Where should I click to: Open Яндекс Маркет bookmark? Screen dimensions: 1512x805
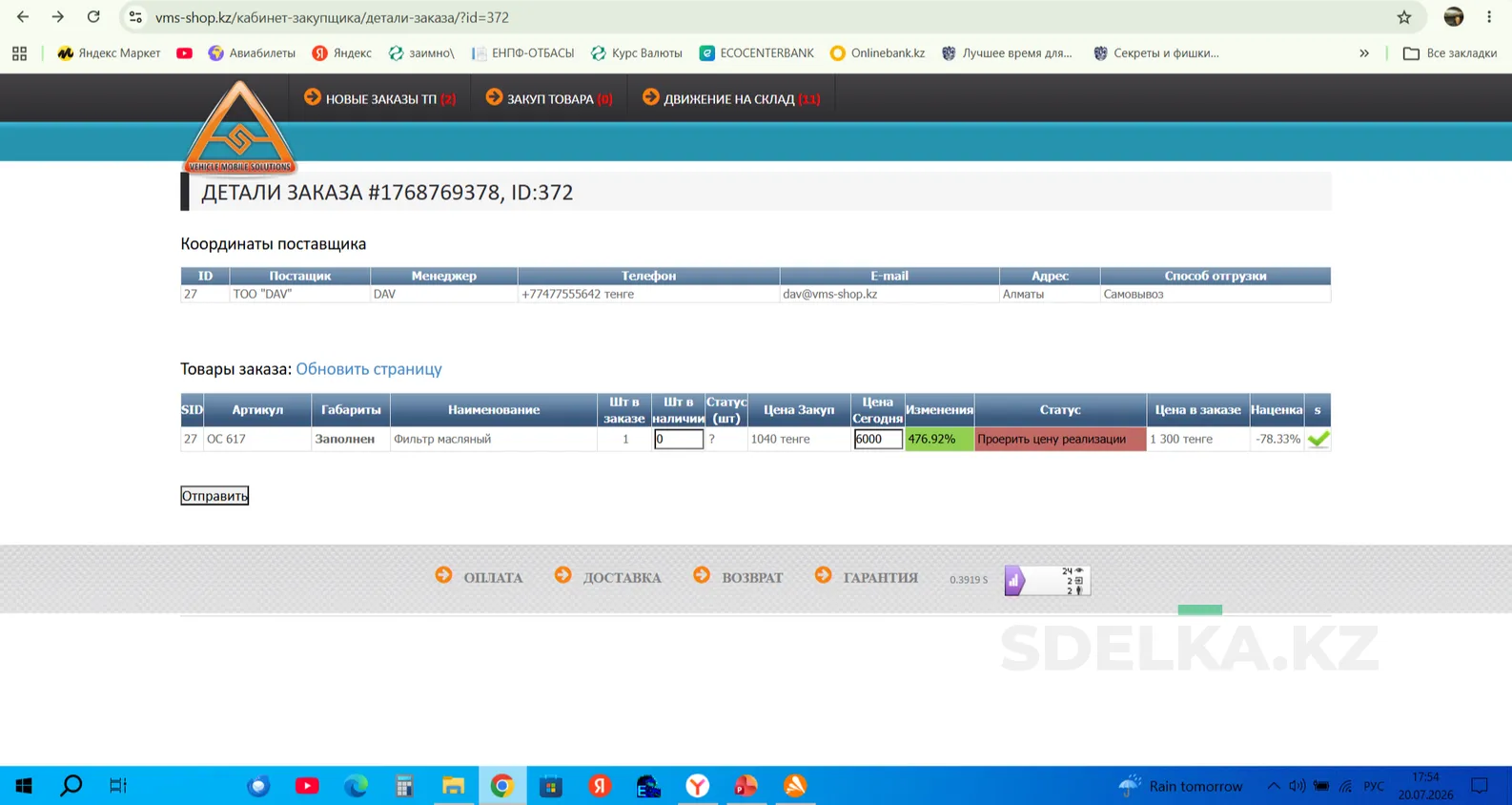[109, 53]
